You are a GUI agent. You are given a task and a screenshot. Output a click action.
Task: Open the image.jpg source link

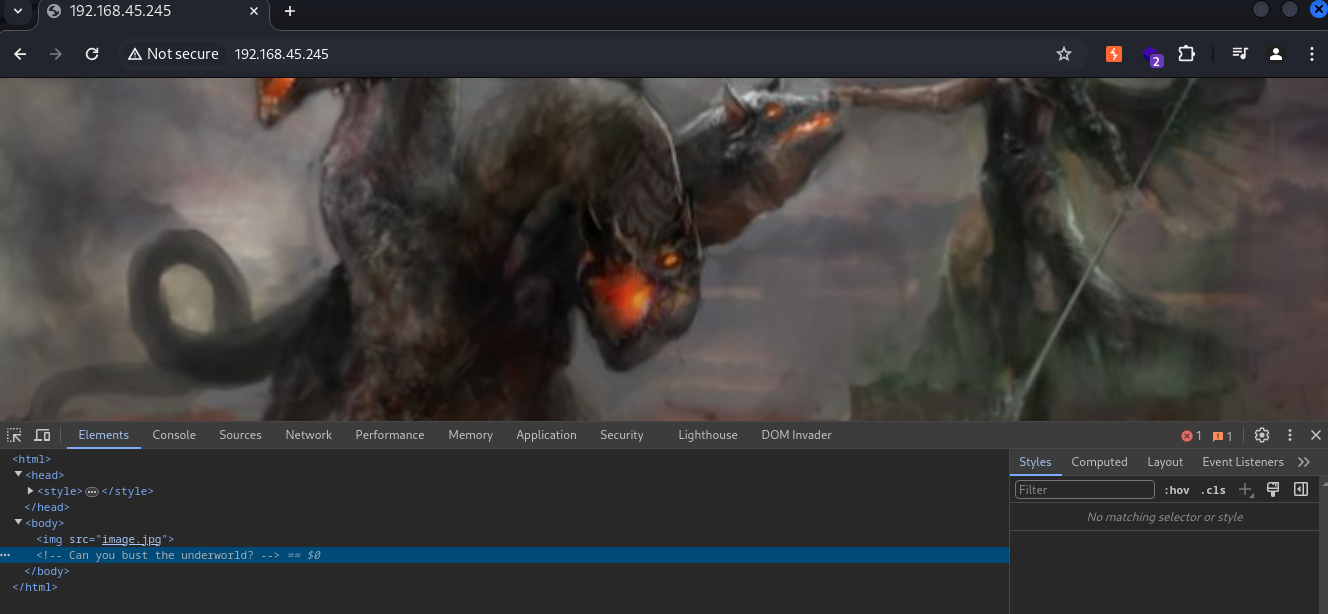pyautogui.click(x=132, y=540)
